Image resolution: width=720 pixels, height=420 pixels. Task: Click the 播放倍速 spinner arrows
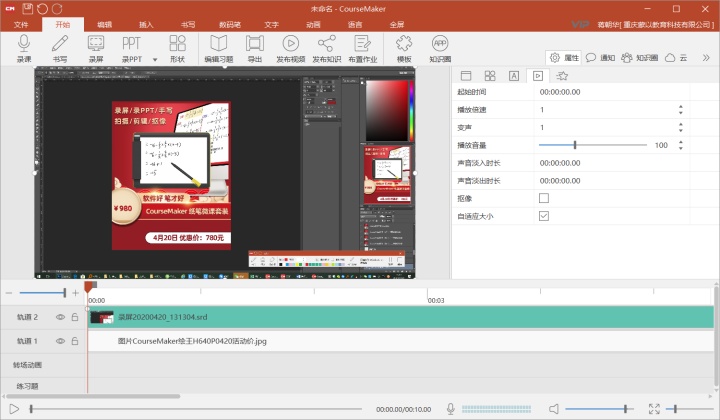[x=681, y=109]
